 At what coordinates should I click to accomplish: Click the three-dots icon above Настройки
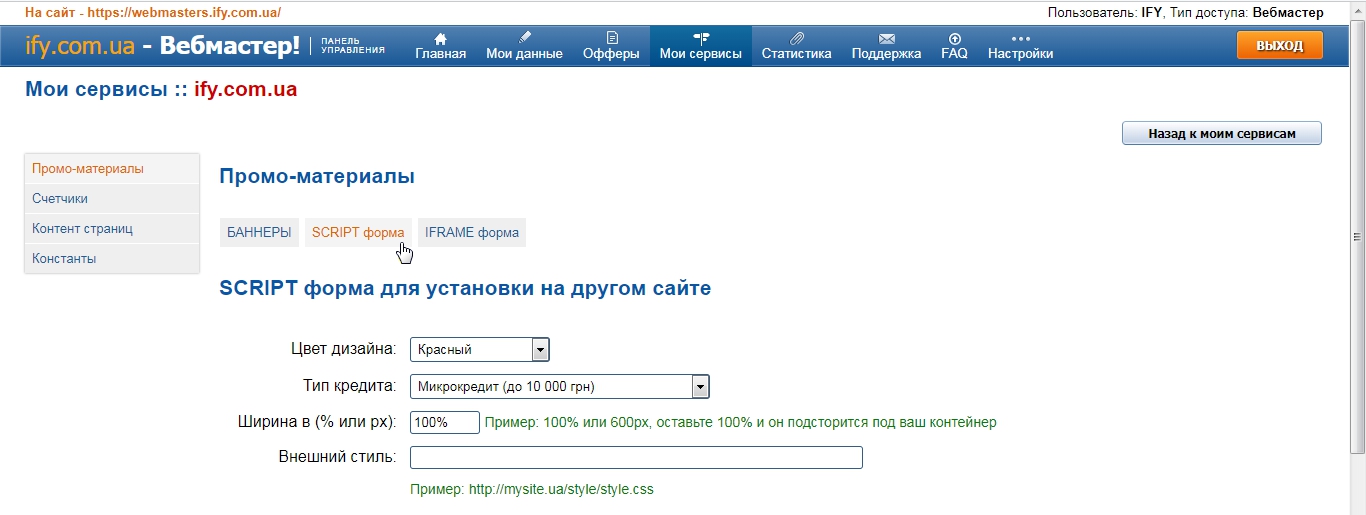point(1020,38)
